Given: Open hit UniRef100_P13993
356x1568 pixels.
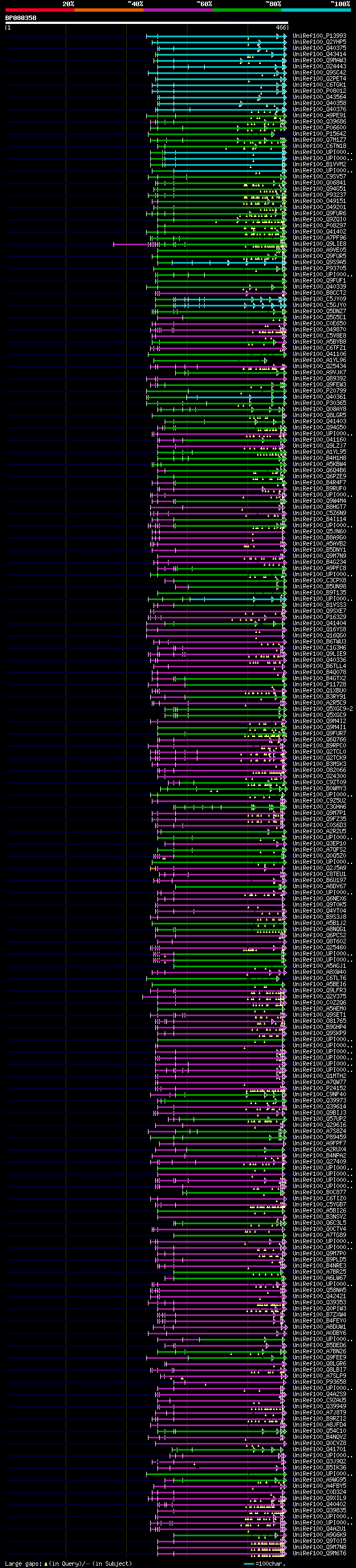Looking at the screenshot, I should point(319,36).
